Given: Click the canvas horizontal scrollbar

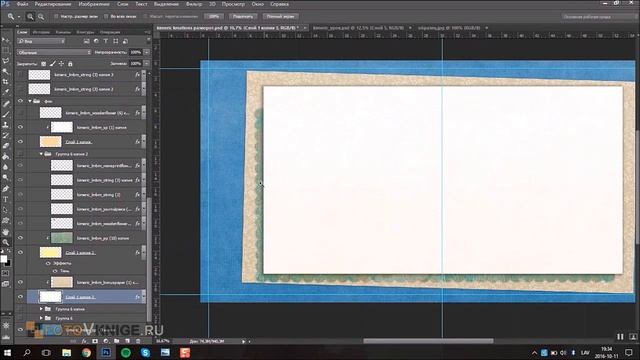Looking at the screenshot, I should [x=428, y=341].
